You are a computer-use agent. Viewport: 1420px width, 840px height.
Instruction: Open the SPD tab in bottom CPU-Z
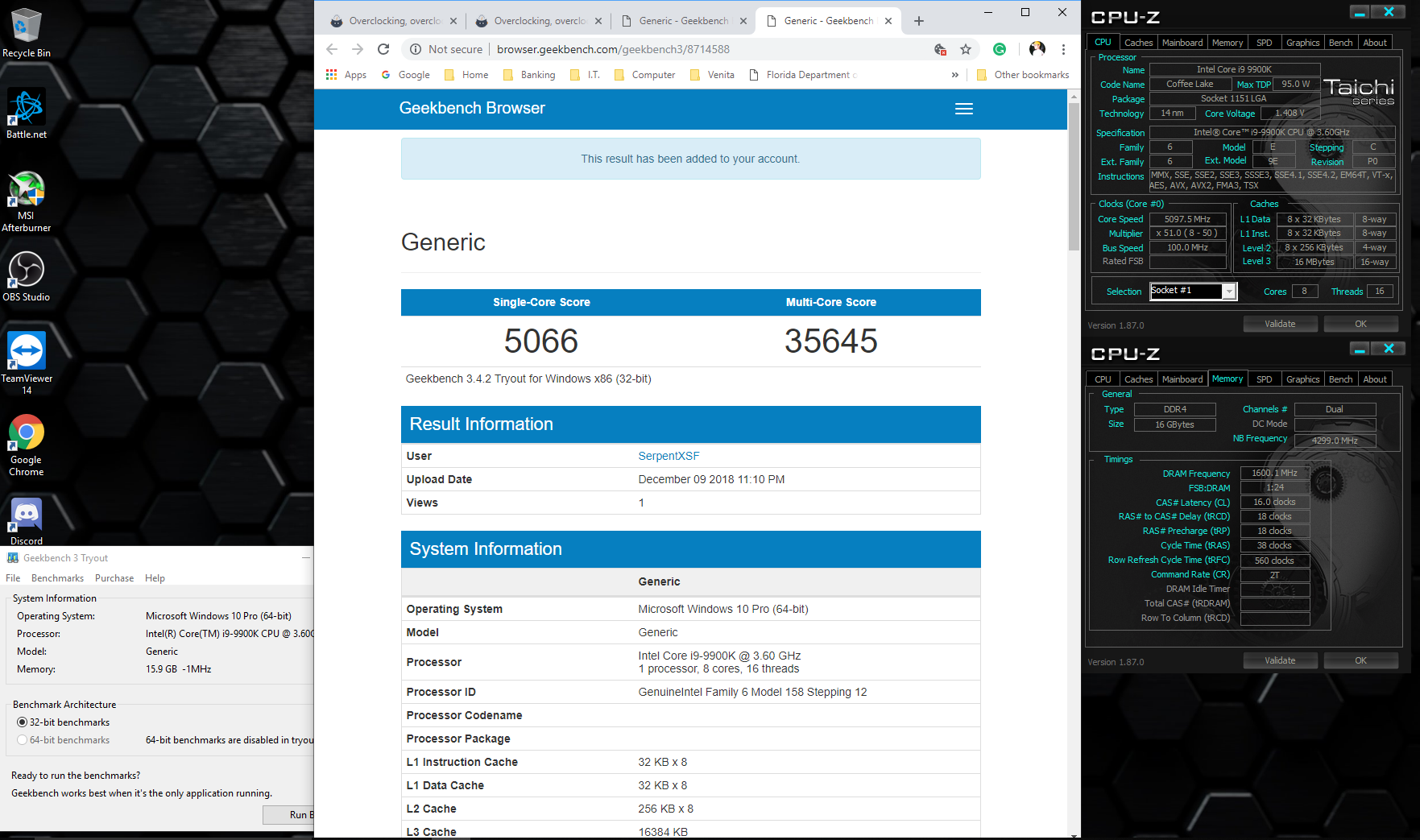pyautogui.click(x=1264, y=379)
